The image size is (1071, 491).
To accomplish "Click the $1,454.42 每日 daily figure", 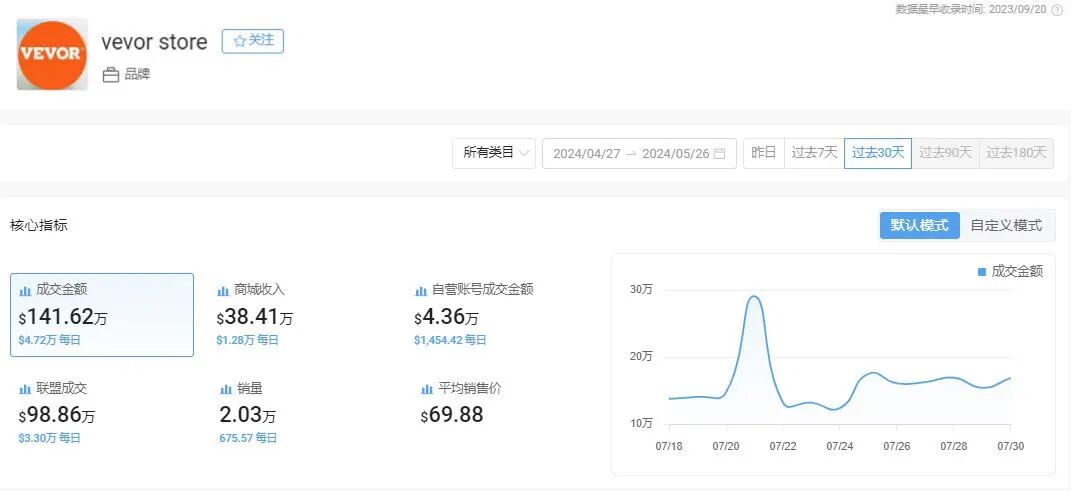I will tap(450, 339).
